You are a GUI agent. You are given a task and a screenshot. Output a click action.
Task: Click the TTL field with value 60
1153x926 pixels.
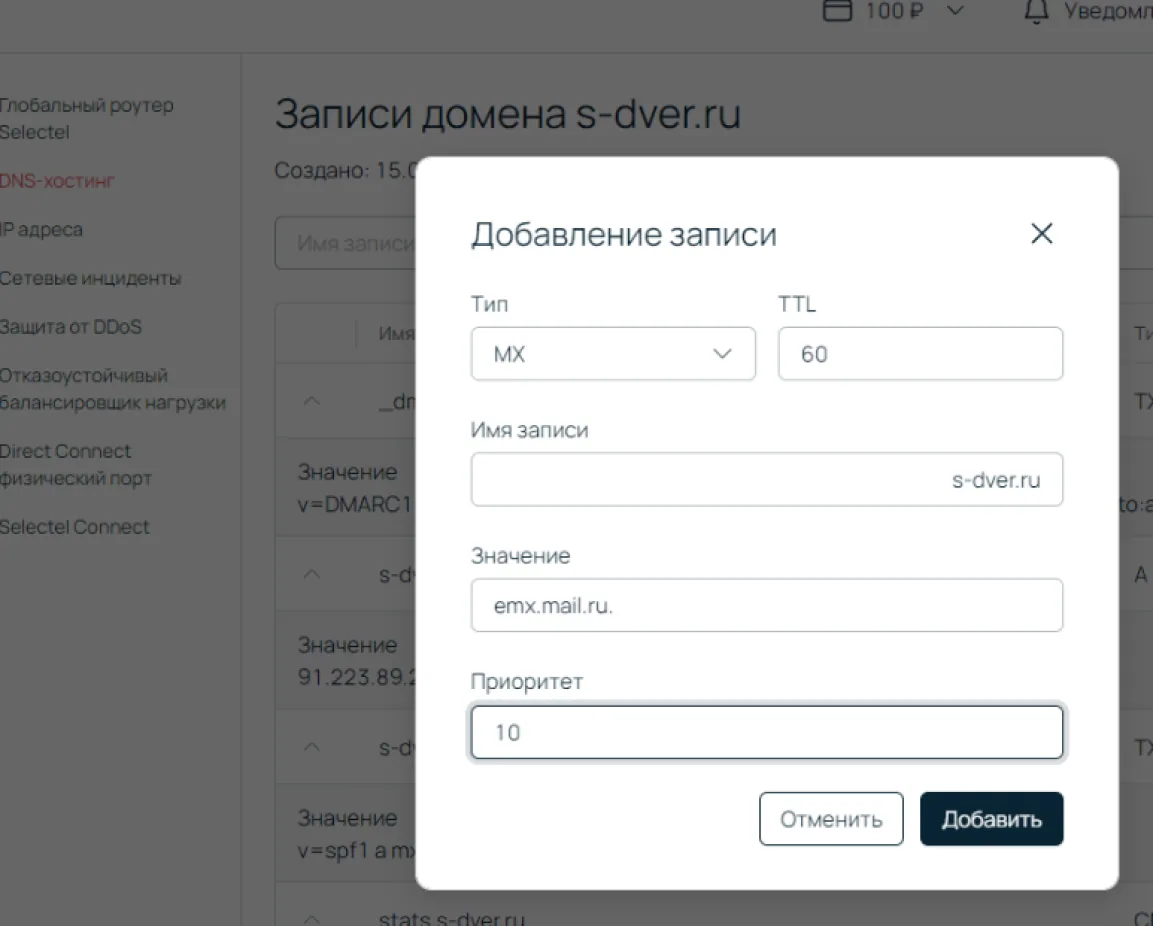coord(920,354)
